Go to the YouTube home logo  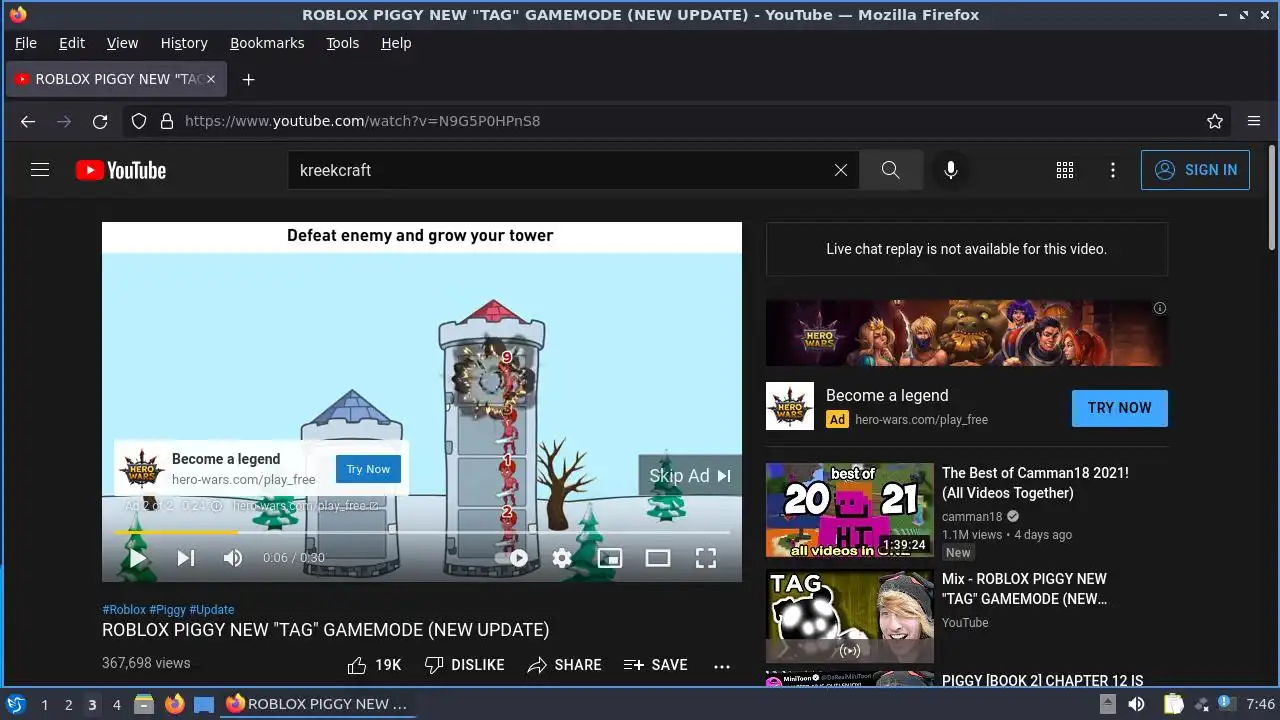click(x=121, y=170)
